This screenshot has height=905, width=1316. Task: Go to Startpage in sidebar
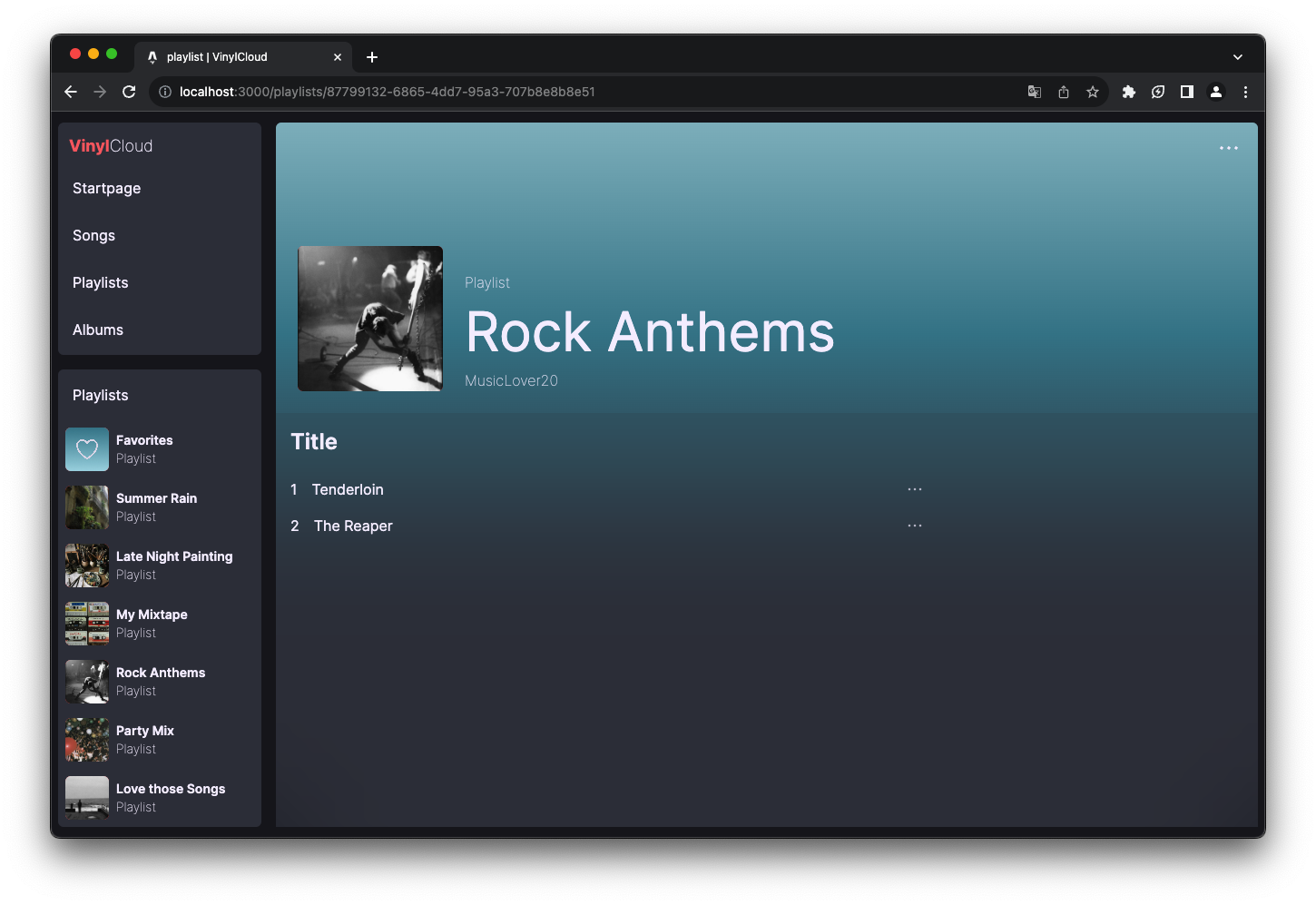[x=107, y=189]
